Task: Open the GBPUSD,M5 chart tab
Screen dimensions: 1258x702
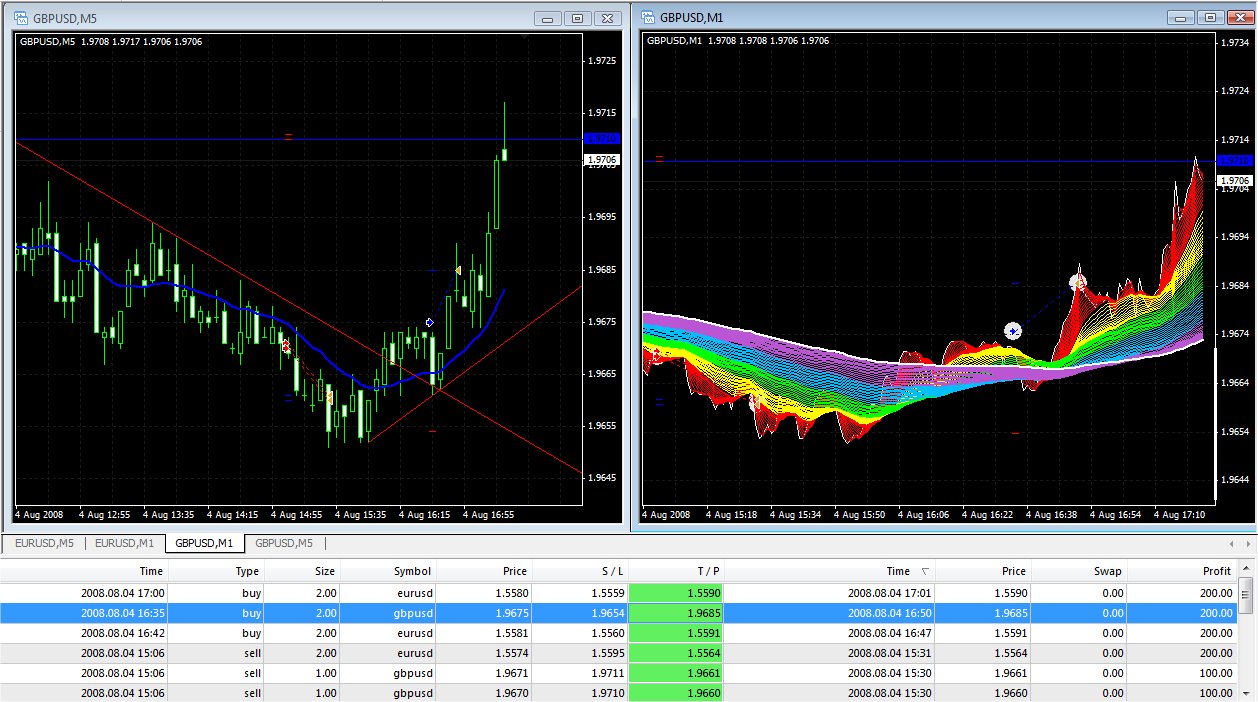Action: (x=284, y=543)
